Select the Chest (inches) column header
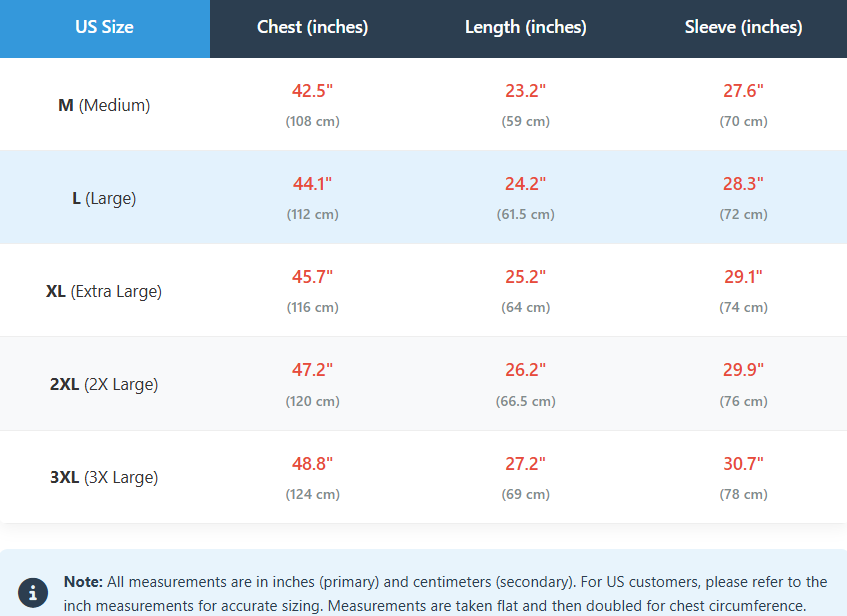This screenshot has height=616, width=847. pos(312,28)
